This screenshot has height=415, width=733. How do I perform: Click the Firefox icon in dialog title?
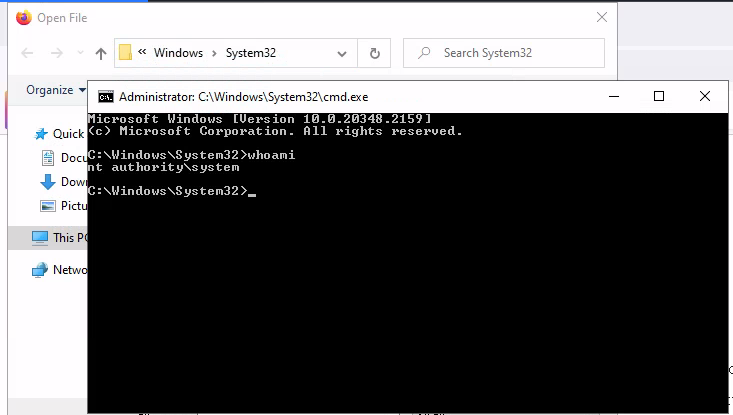[x=23, y=18]
